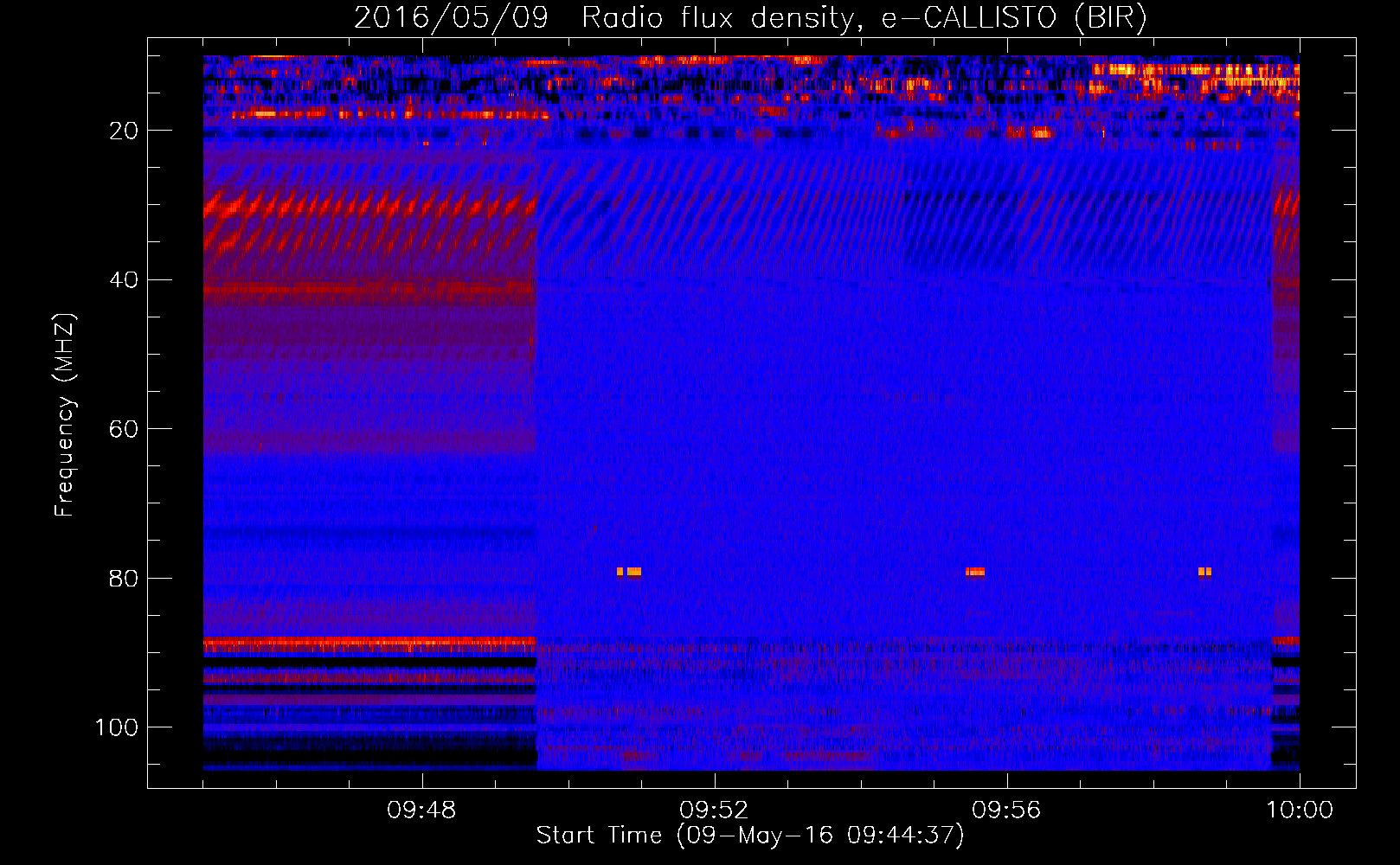Viewport: 1400px width, 865px height.
Task: Click the time tick label '09:48'
Action: (421, 811)
